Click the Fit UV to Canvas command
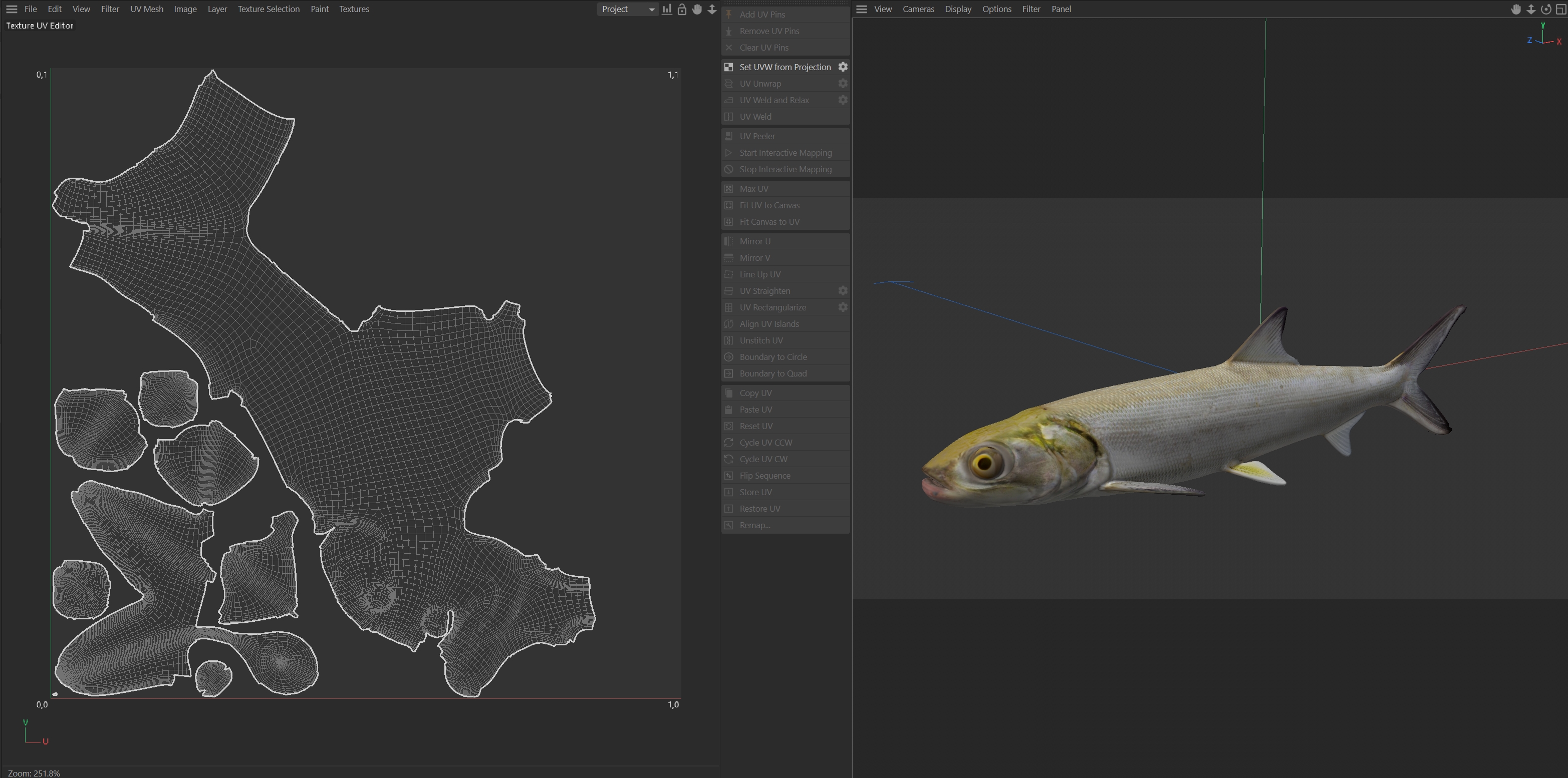 [769, 205]
